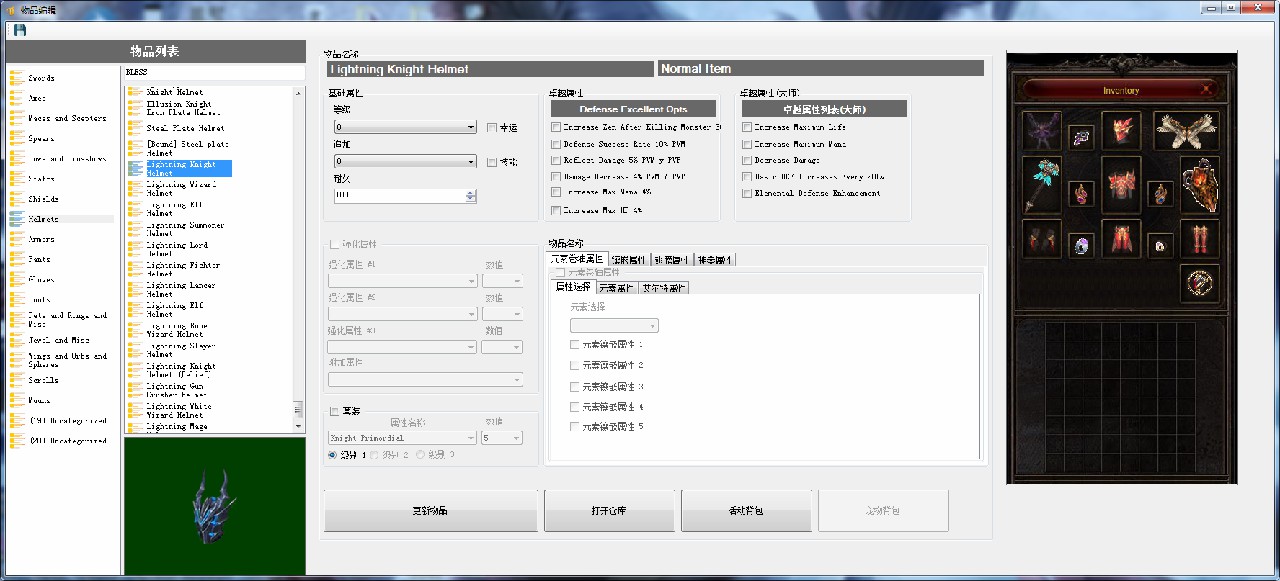Toggle Decrease Damage master option
Screen dimensions: 1280x581
tap(747, 160)
